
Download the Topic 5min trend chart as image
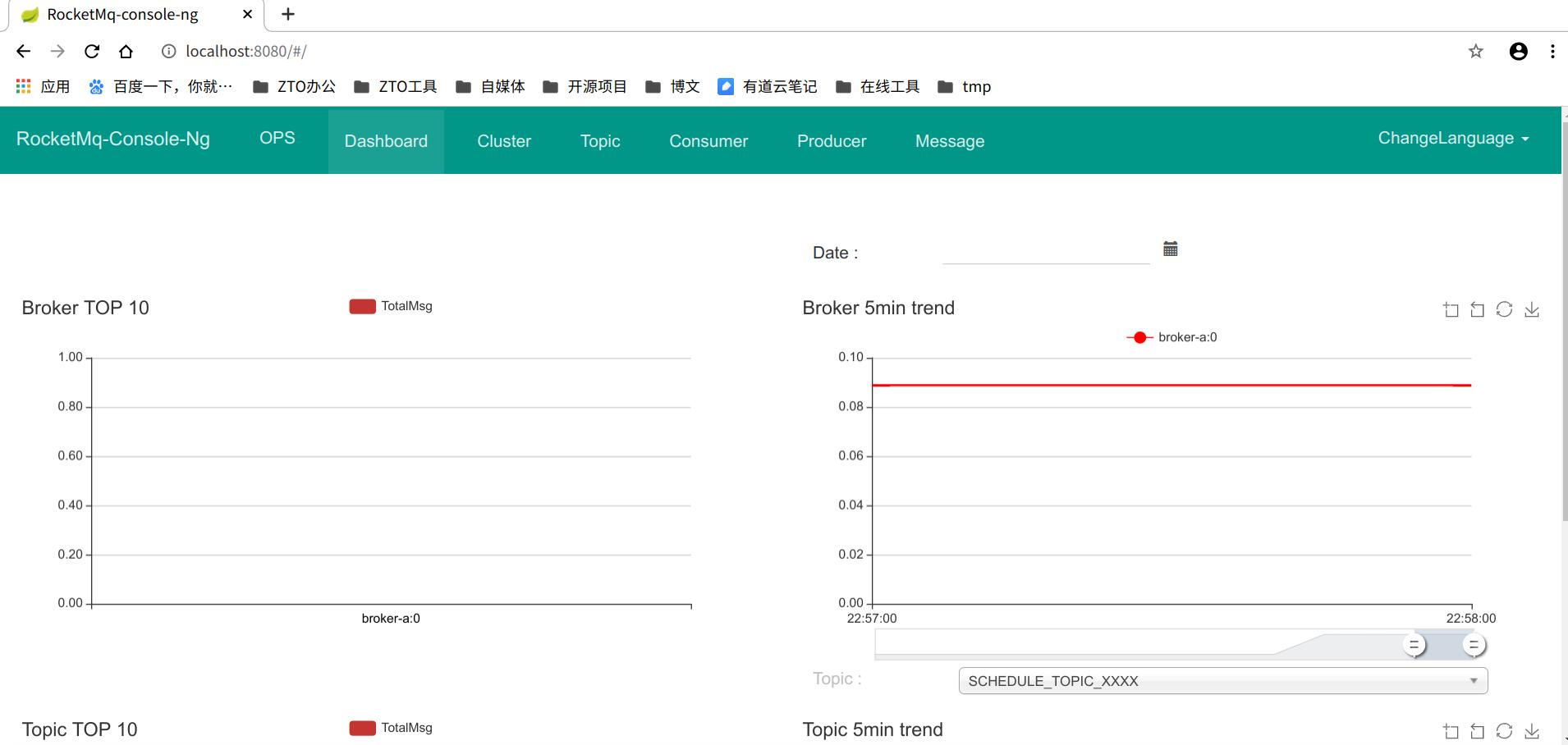1532,729
